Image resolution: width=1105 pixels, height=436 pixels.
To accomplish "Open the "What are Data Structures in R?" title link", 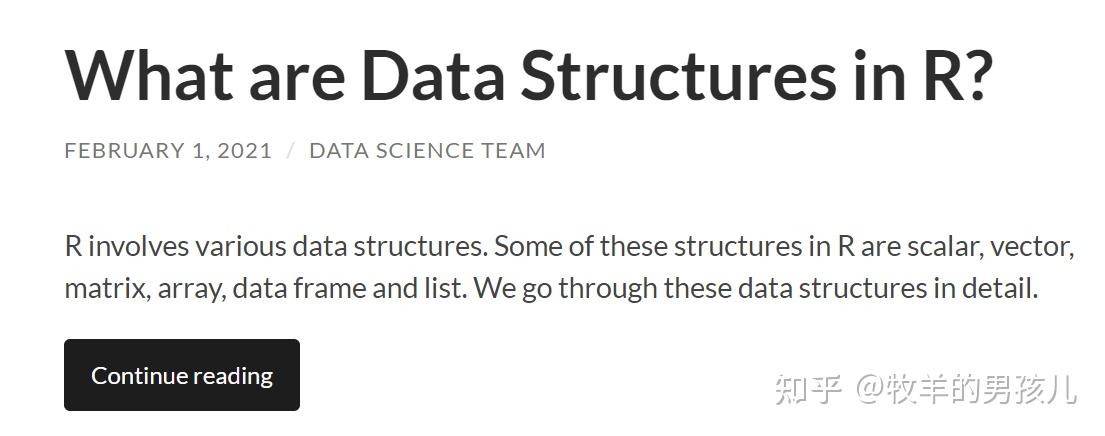I will (x=528, y=75).
